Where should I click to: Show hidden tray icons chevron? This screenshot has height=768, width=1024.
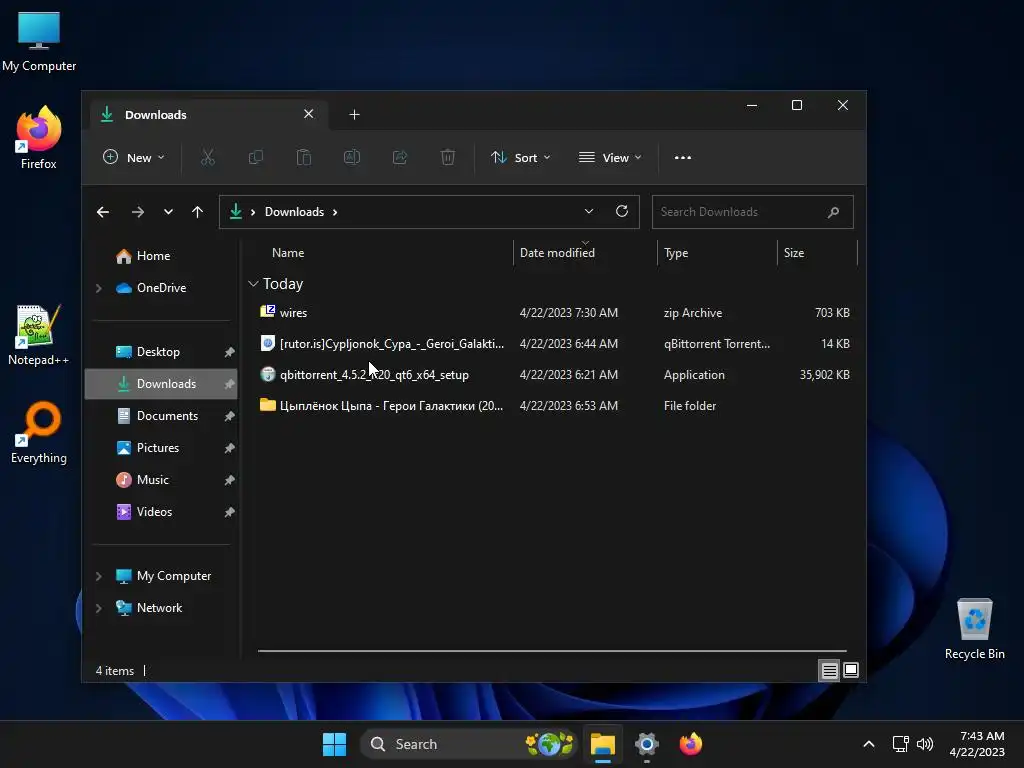[x=869, y=744]
